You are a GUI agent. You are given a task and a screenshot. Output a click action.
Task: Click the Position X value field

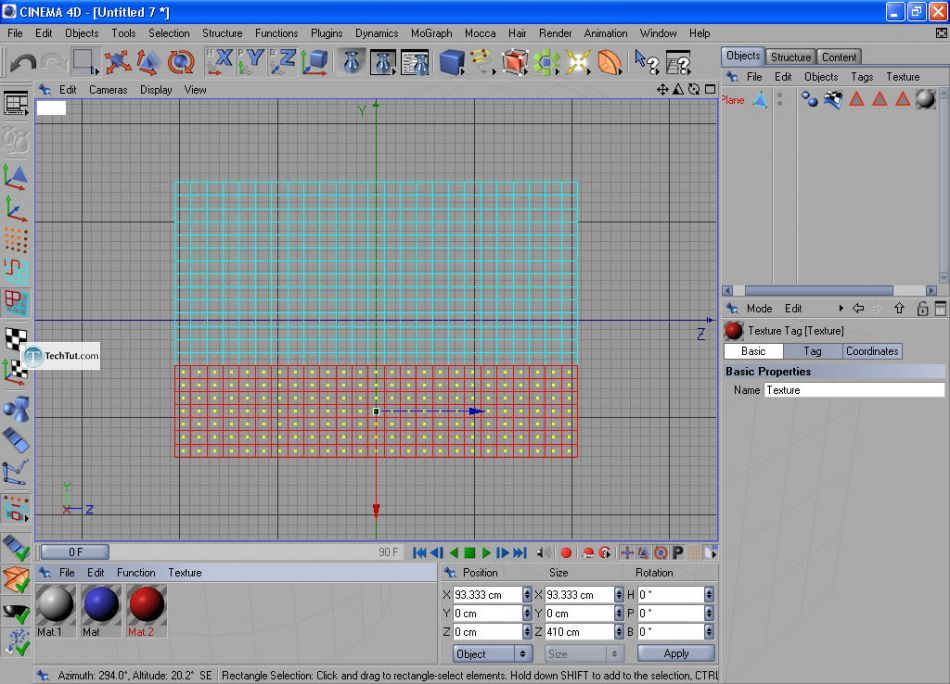(487, 595)
